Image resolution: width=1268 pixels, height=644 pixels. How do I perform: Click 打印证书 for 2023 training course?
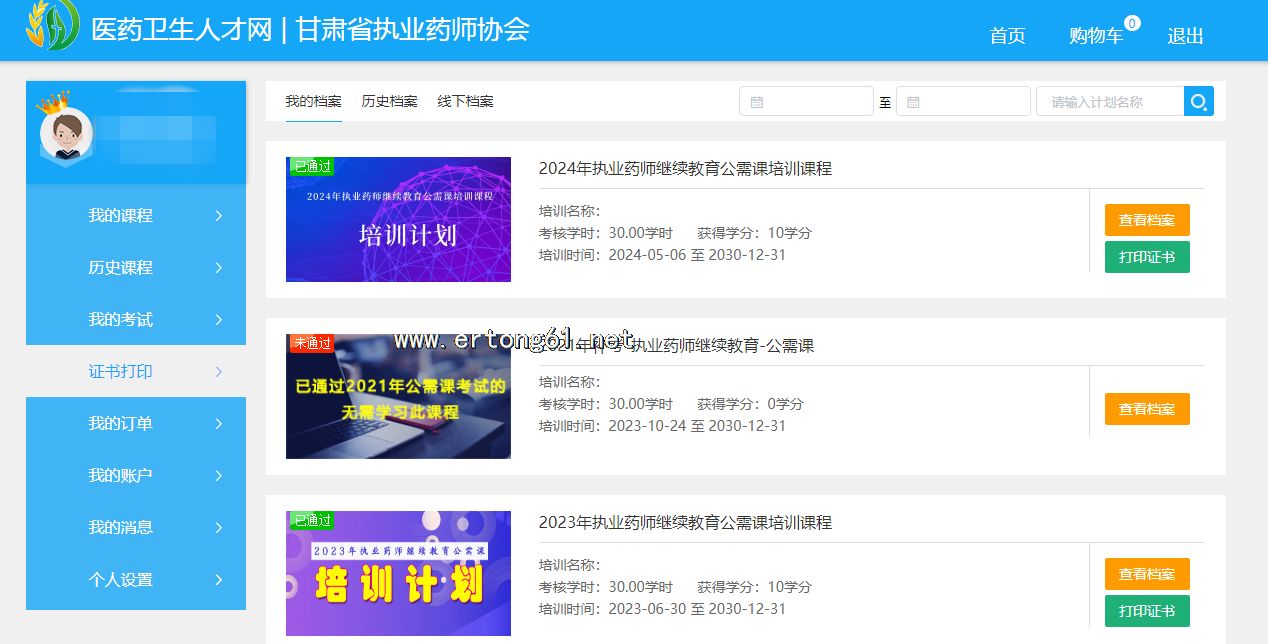click(x=1146, y=611)
